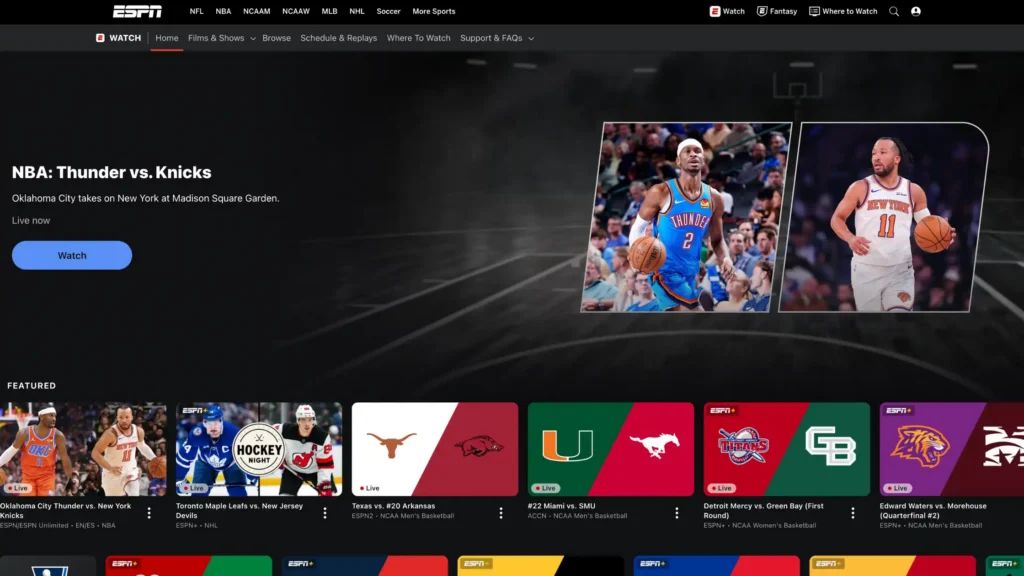Viewport: 1024px width, 576px height.
Task: Open options menu for Thunder vs. Knicks
Action: [x=149, y=513]
